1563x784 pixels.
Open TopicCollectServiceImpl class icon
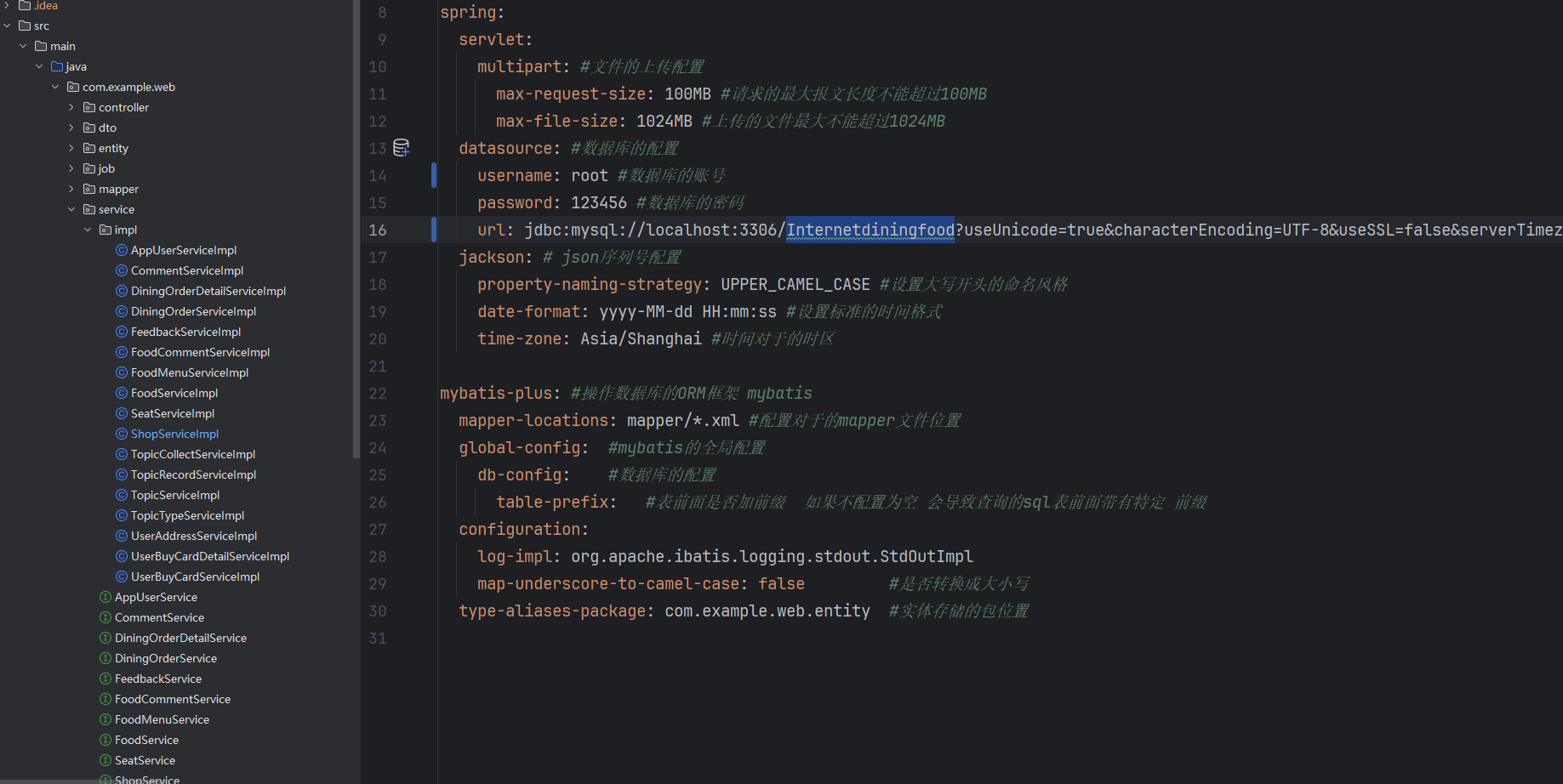pyautogui.click(x=122, y=454)
